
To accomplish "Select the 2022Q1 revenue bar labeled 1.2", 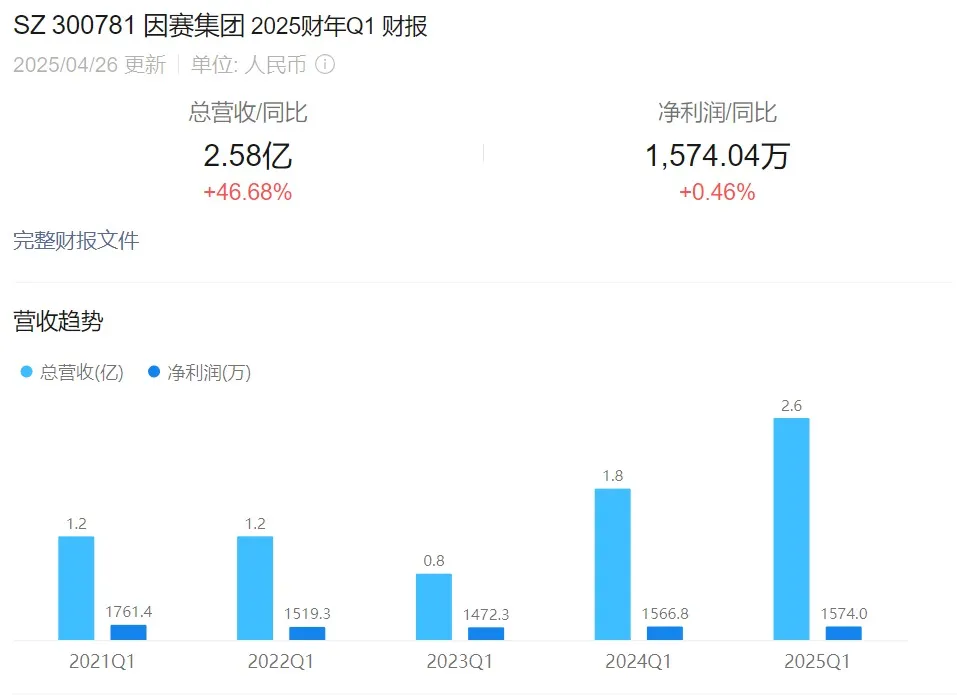I will [x=255, y=588].
